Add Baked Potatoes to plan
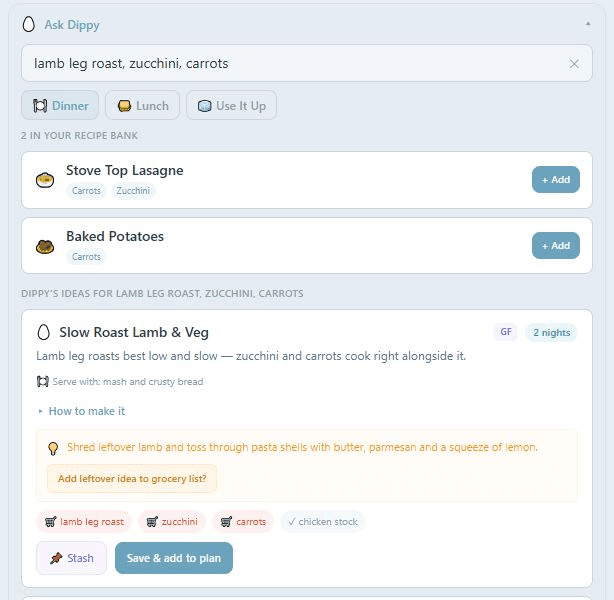The height and width of the screenshot is (600, 614). (555, 245)
